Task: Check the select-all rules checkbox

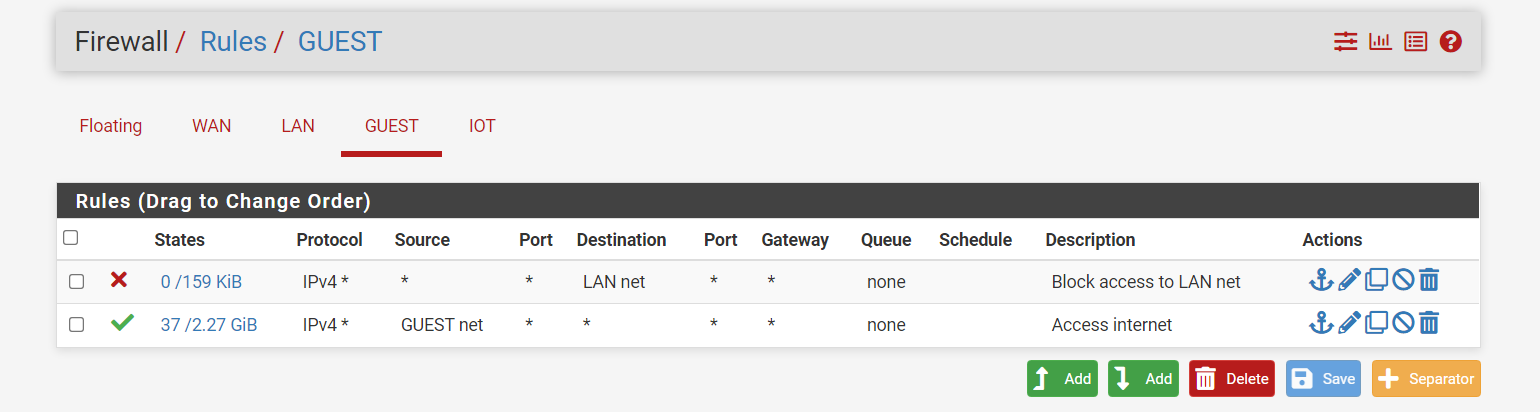Action: 70,238
